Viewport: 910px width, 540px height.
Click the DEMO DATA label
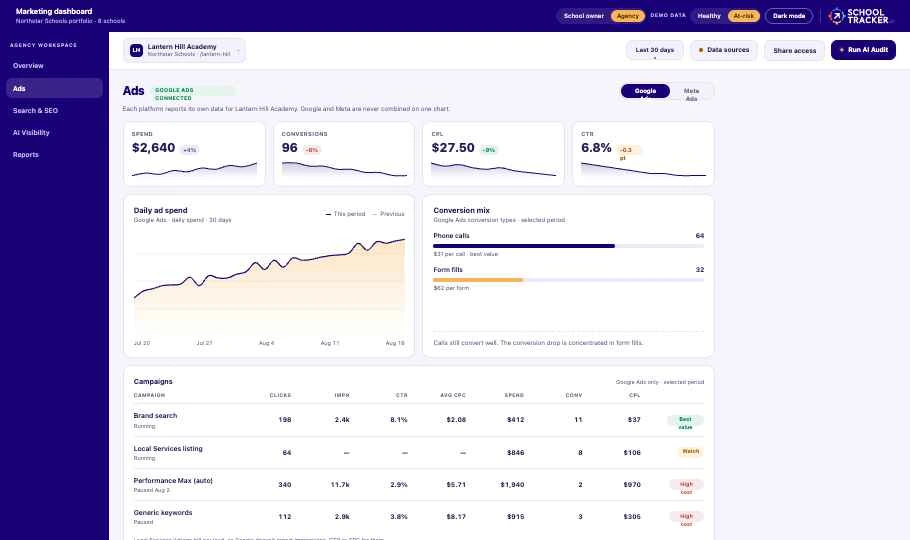click(668, 15)
